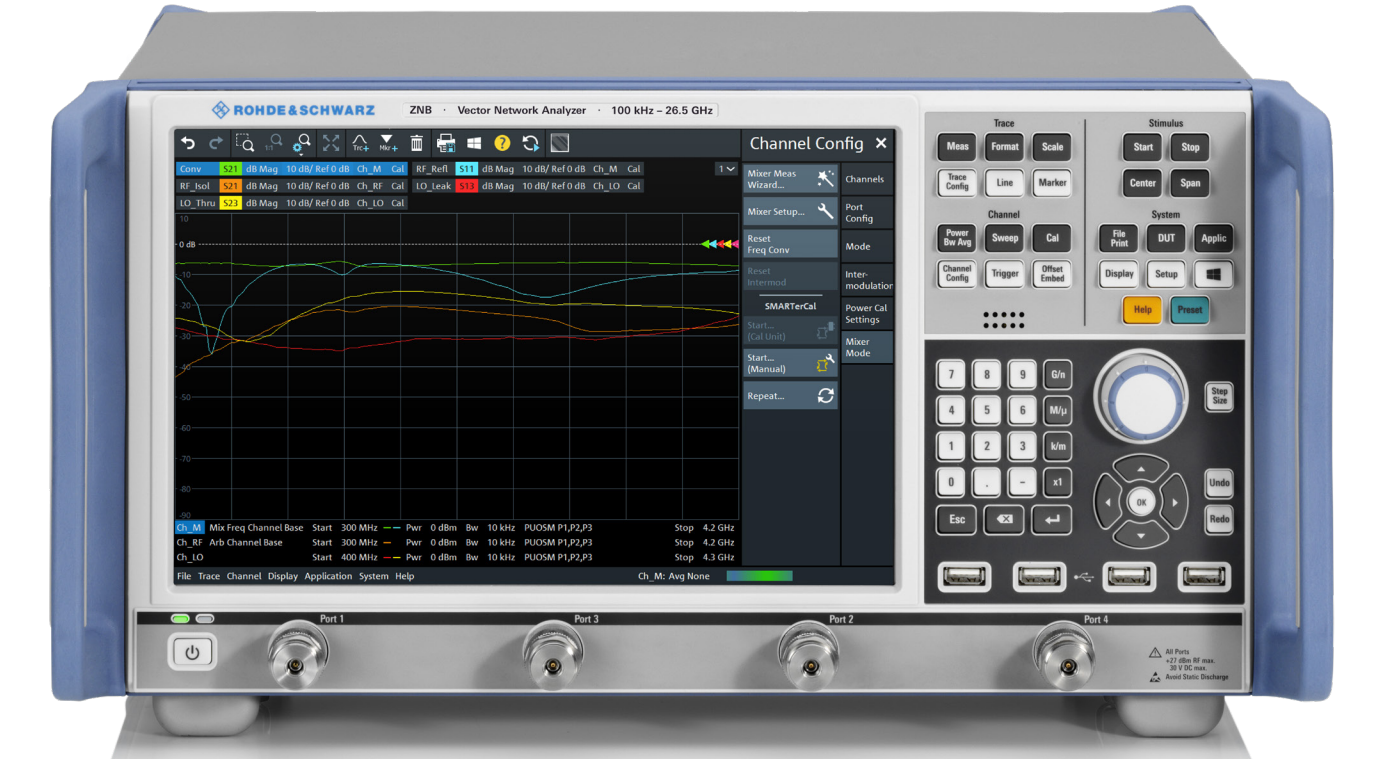The image size is (1381, 759).
Task: Add a marker with Mkr+ icon
Action: pyautogui.click(x=388, y=144)
